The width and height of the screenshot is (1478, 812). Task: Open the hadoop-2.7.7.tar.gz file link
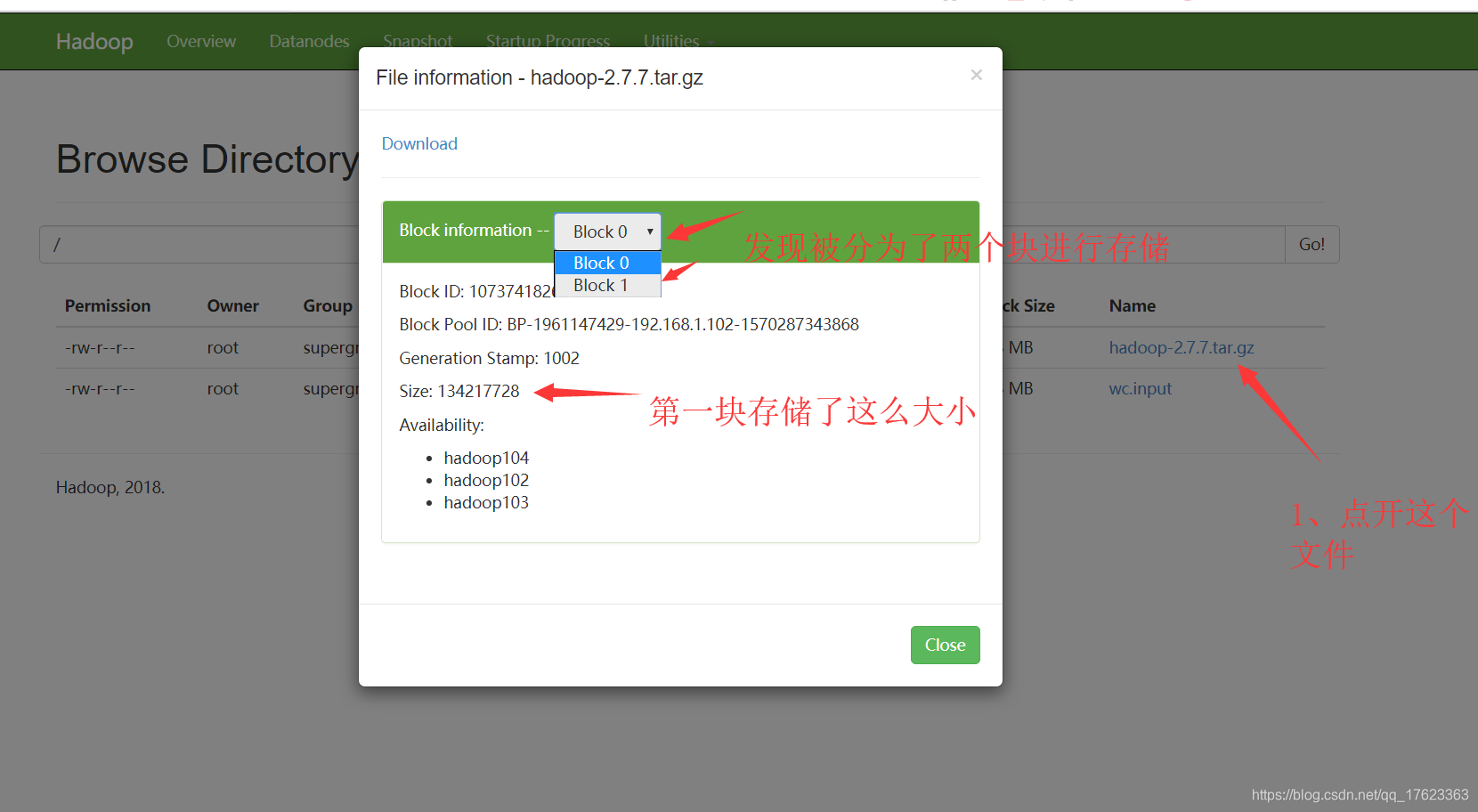[1181, 347]
